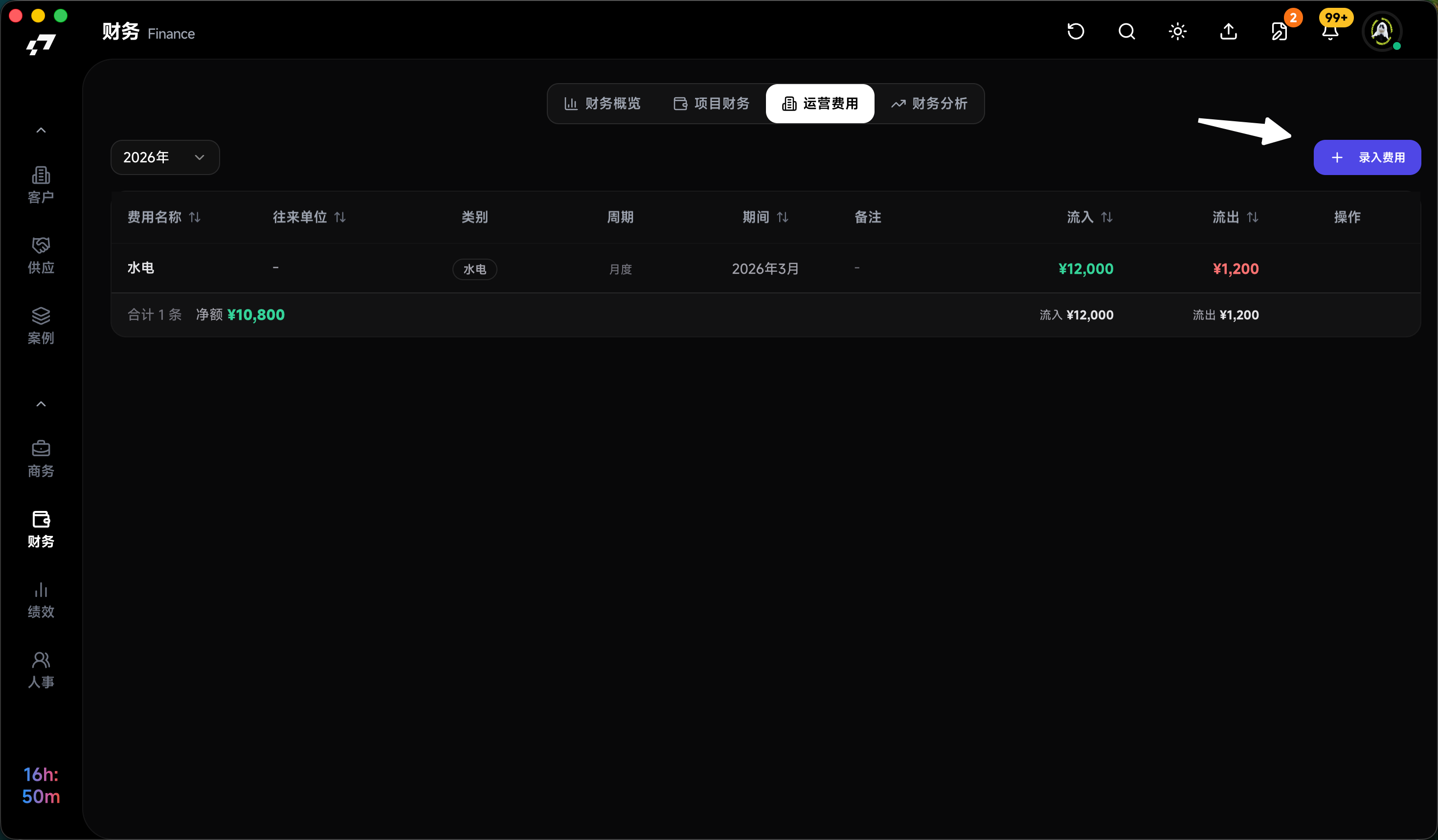Viewport: 1438px width, 840px height.
Task: Click the upload/export icon in top bar
Action: pos(1229,31)
